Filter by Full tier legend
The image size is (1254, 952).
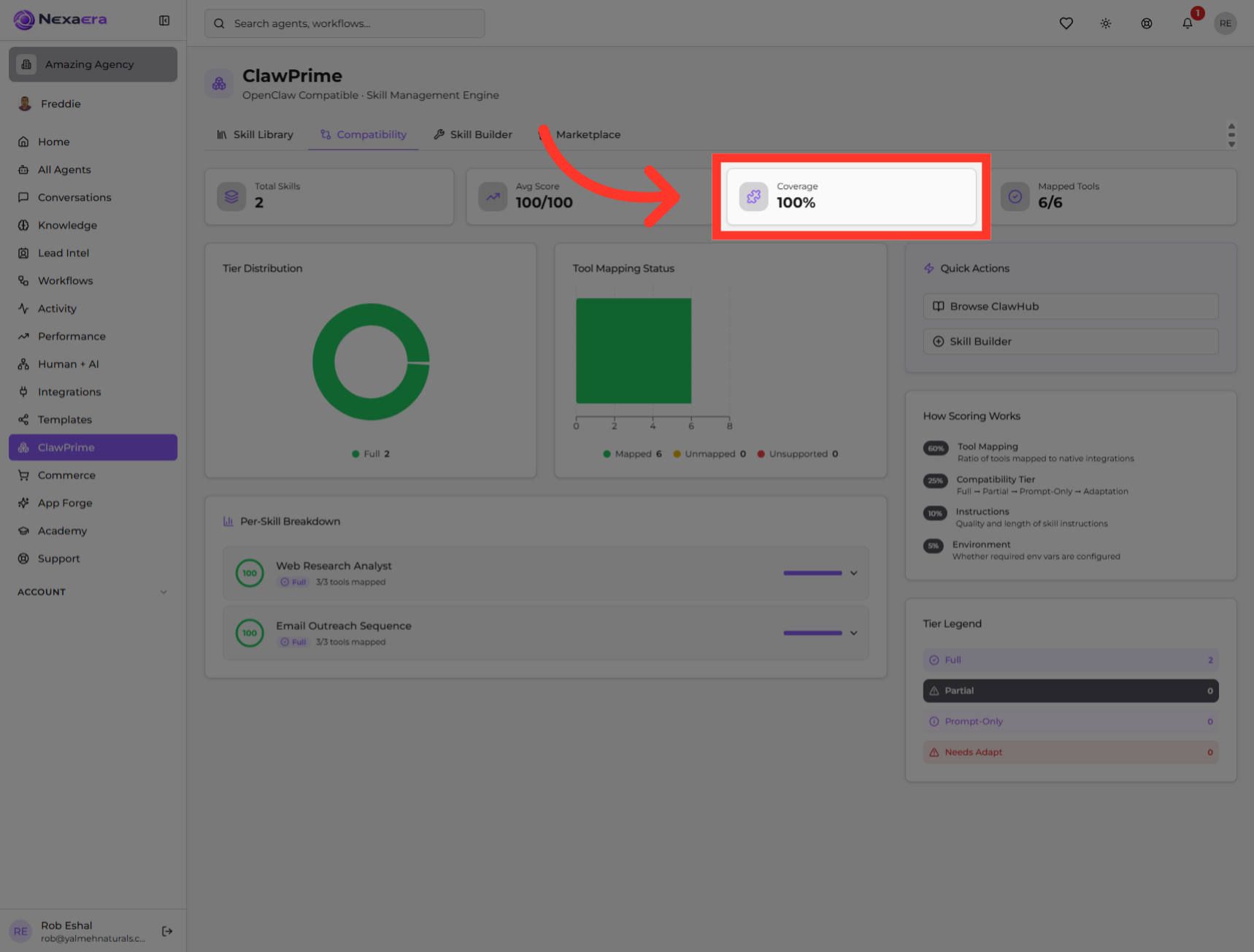(x=1071, y=660)
